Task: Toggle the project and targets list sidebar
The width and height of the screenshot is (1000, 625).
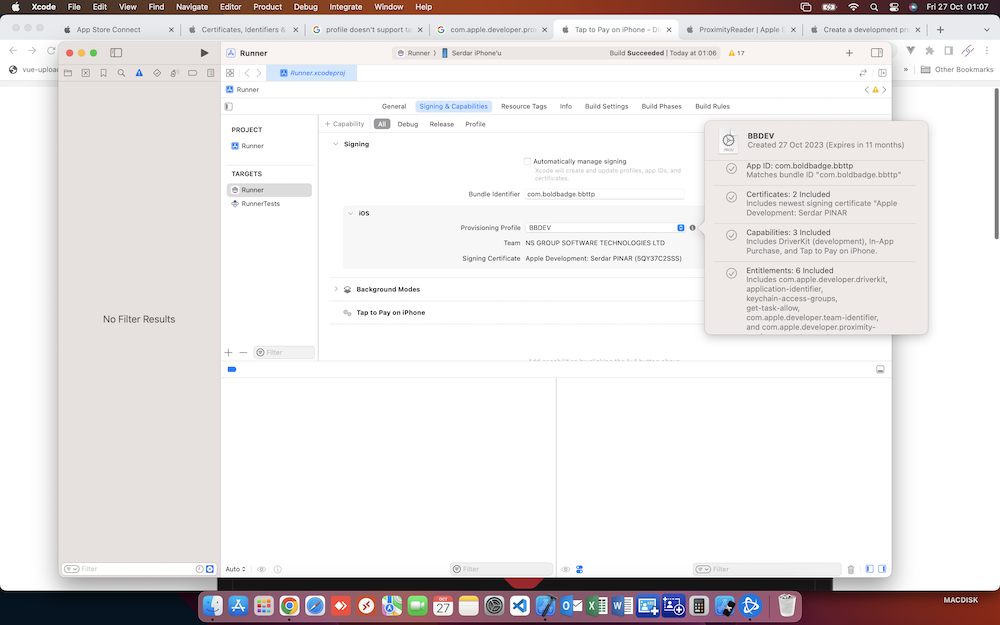Action: [x=229, y=107]
